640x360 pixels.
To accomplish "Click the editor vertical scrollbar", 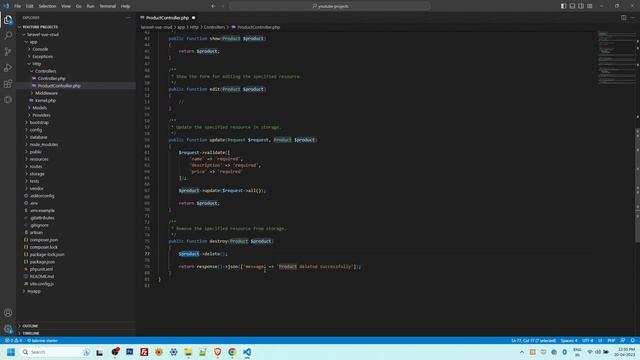I will tap(638, 184).
